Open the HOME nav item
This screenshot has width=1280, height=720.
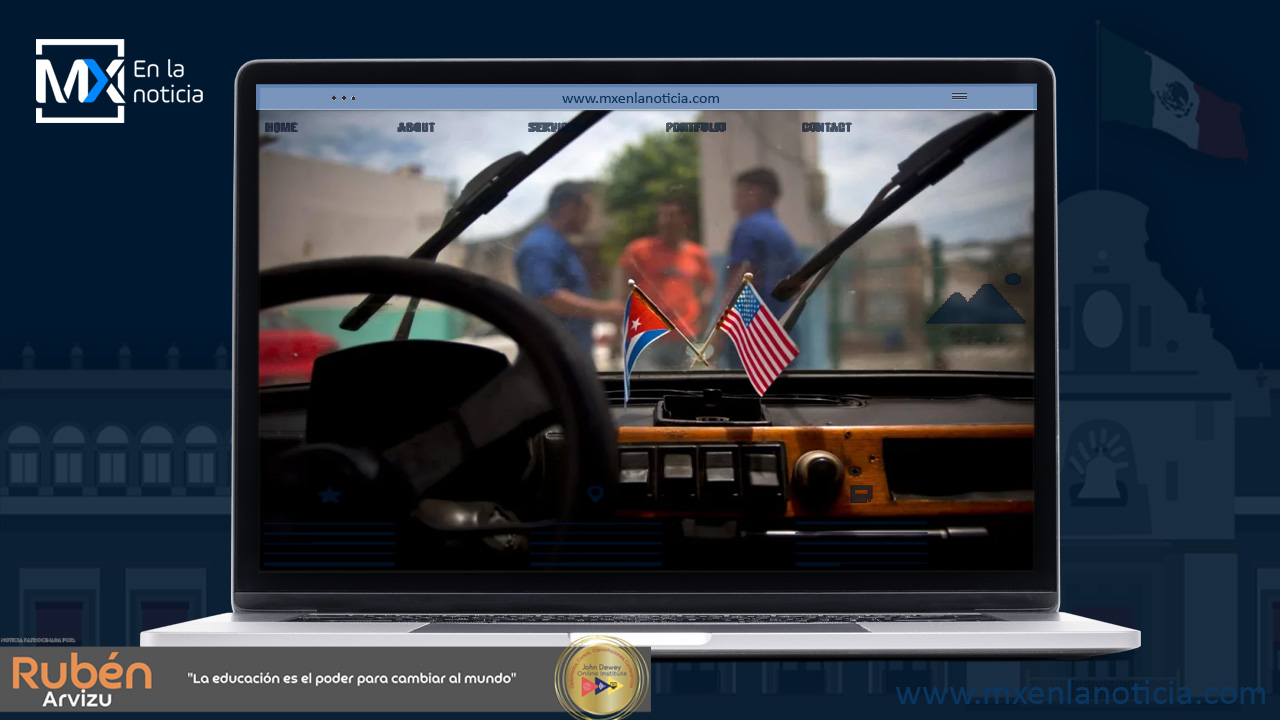tap(281, 127)
